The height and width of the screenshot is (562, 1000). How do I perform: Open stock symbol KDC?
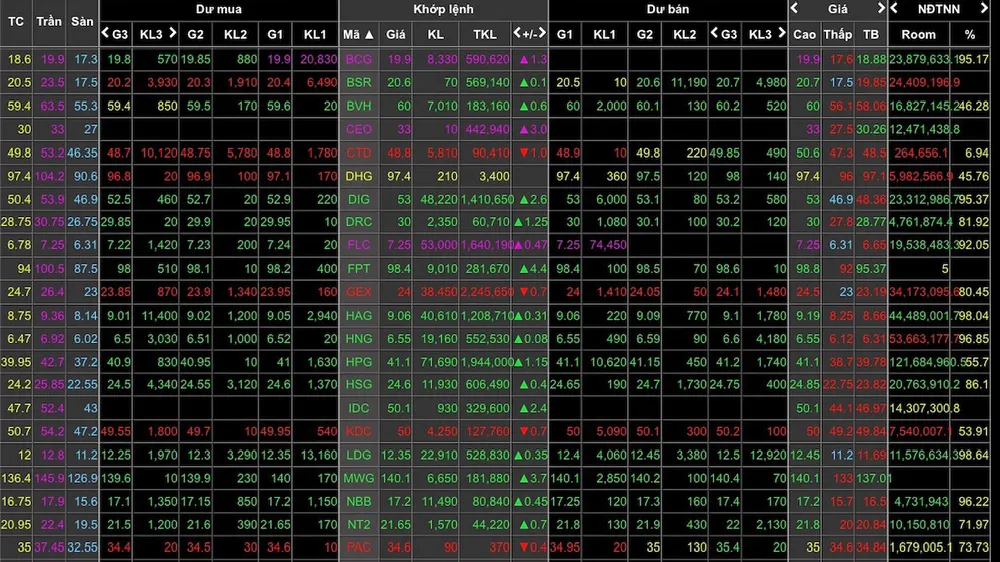[358, 431]
